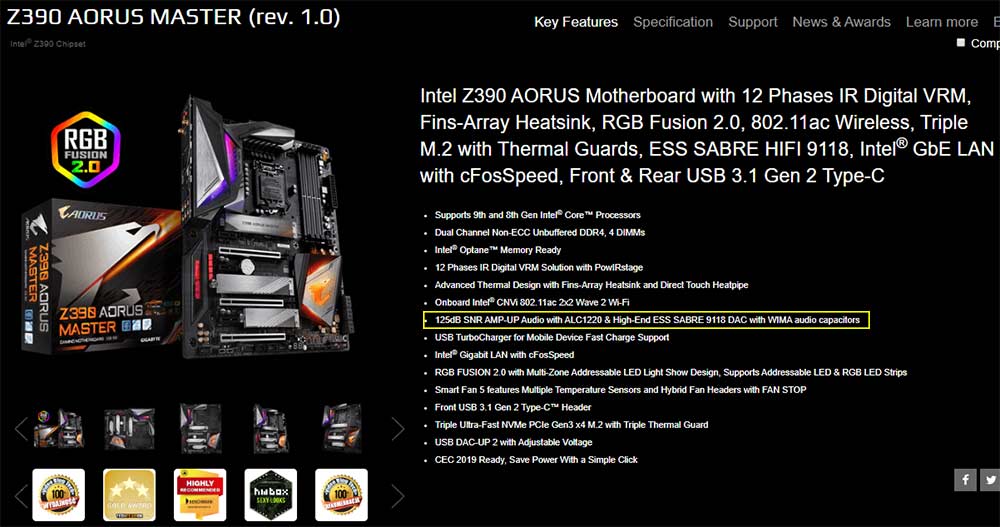This screenshot has width=1000, height=527.
Task: Click the Facebook share icon
Action: pos(965,480)
